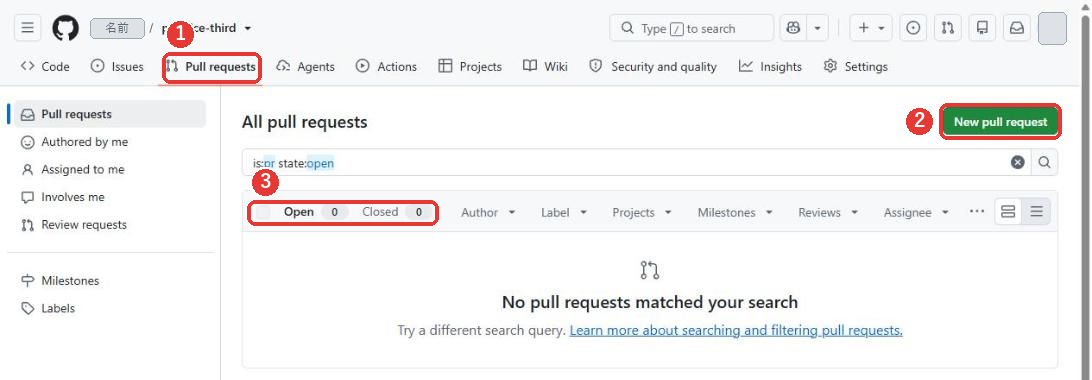Switch to the compact list view toggle
Screen dimensions: 1092x380
[x=1036, y=212]
